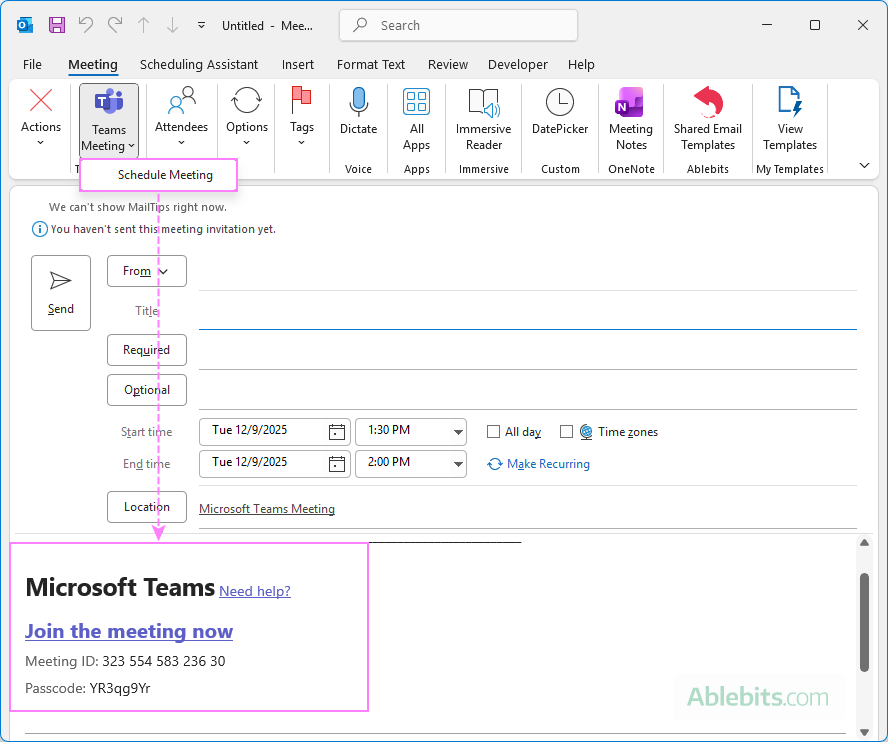Expand the end time 2:00 PM dropdown
888x742 pixels.
pos(458,464)
